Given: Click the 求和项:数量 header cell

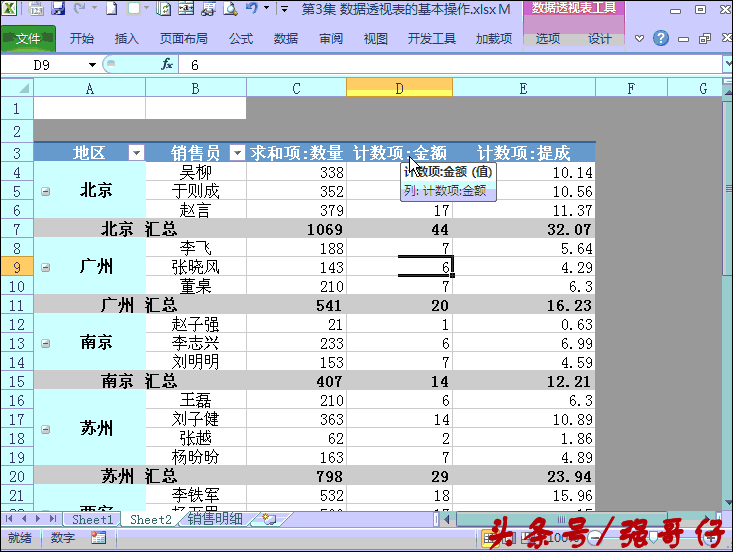Looking at the screenshot, I should coord(296,153).
